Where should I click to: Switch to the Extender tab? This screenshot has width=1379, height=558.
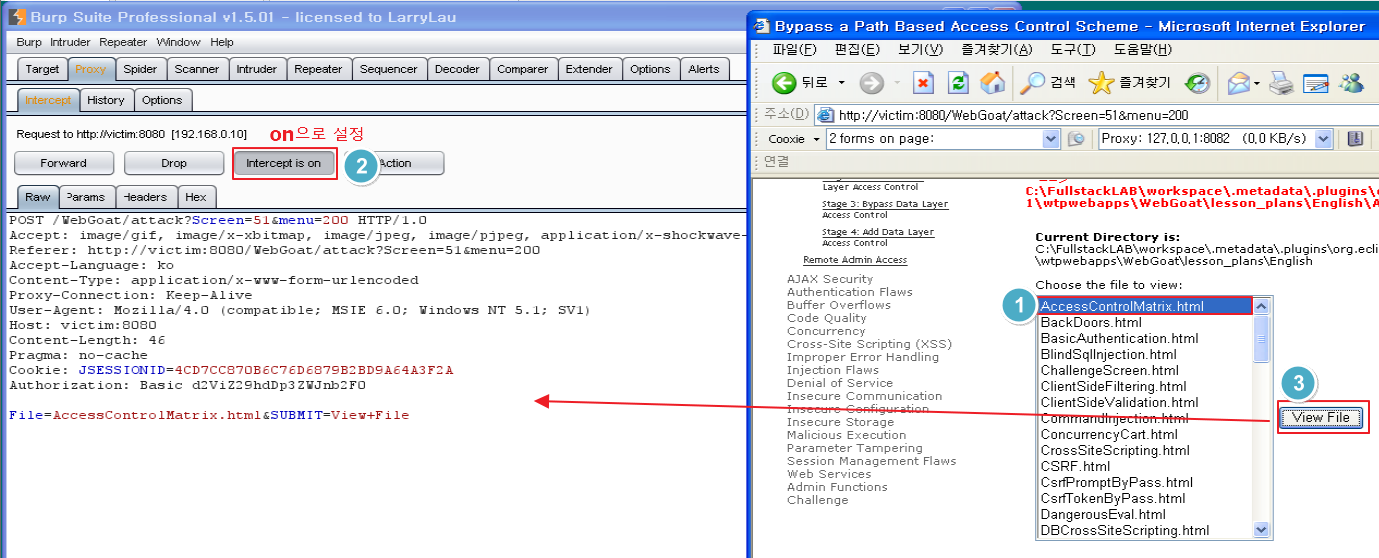[x=589, y=69]
